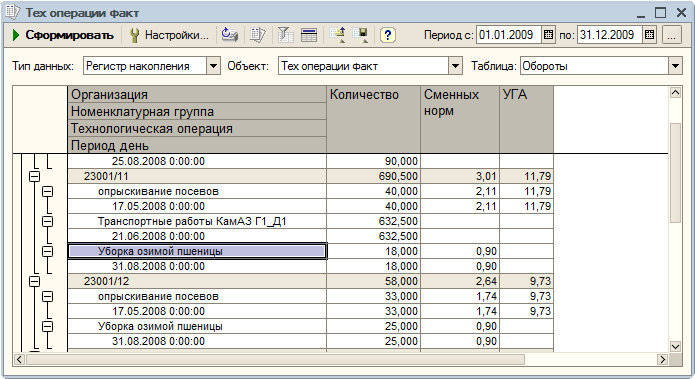The width and height of the screenshot is (695, 379).
Task: Select Транспортные работы КамАЗ Г1_Д1 row
Action: click(x=197, y=221)
